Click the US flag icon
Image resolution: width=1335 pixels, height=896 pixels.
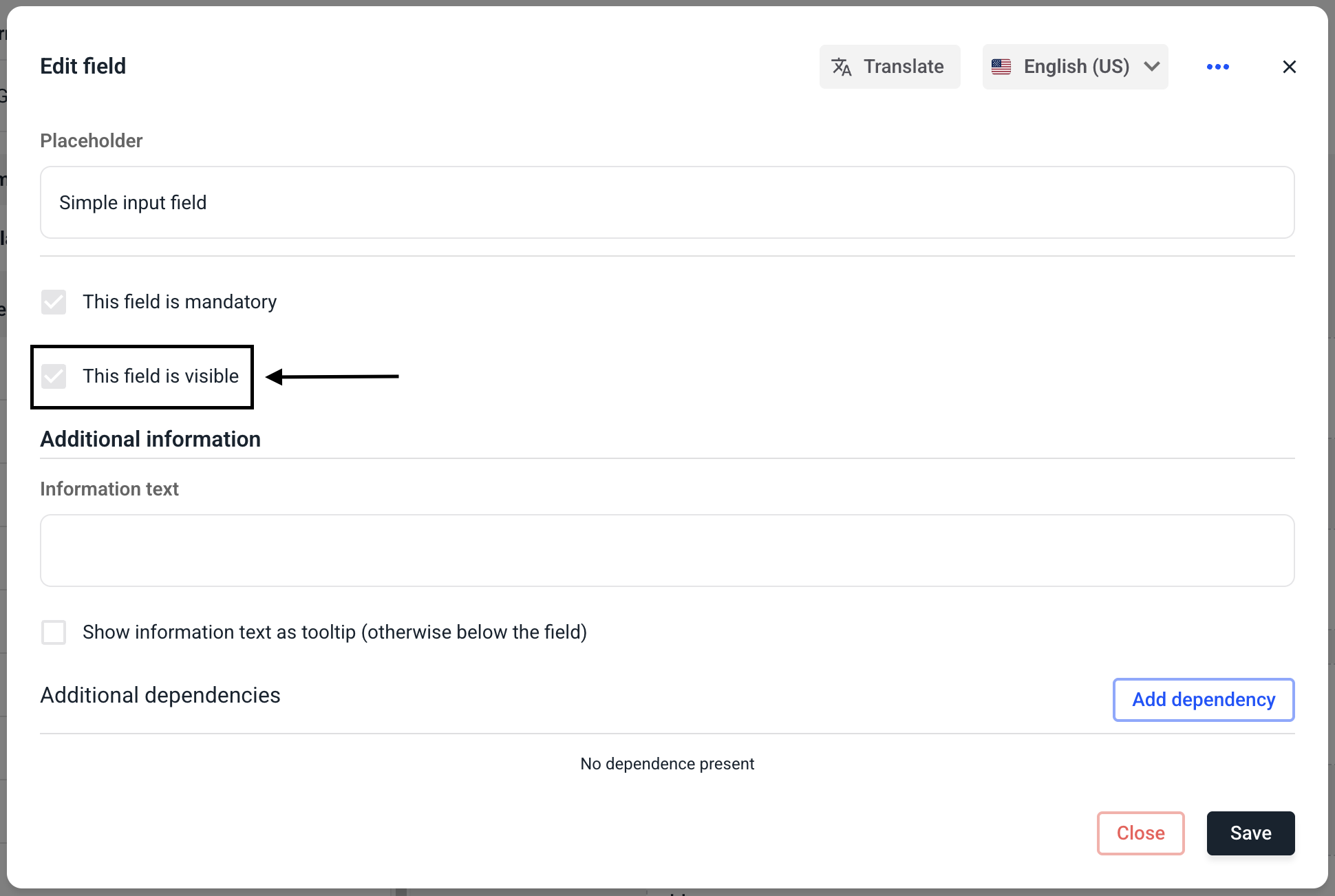click(1001, 67)
